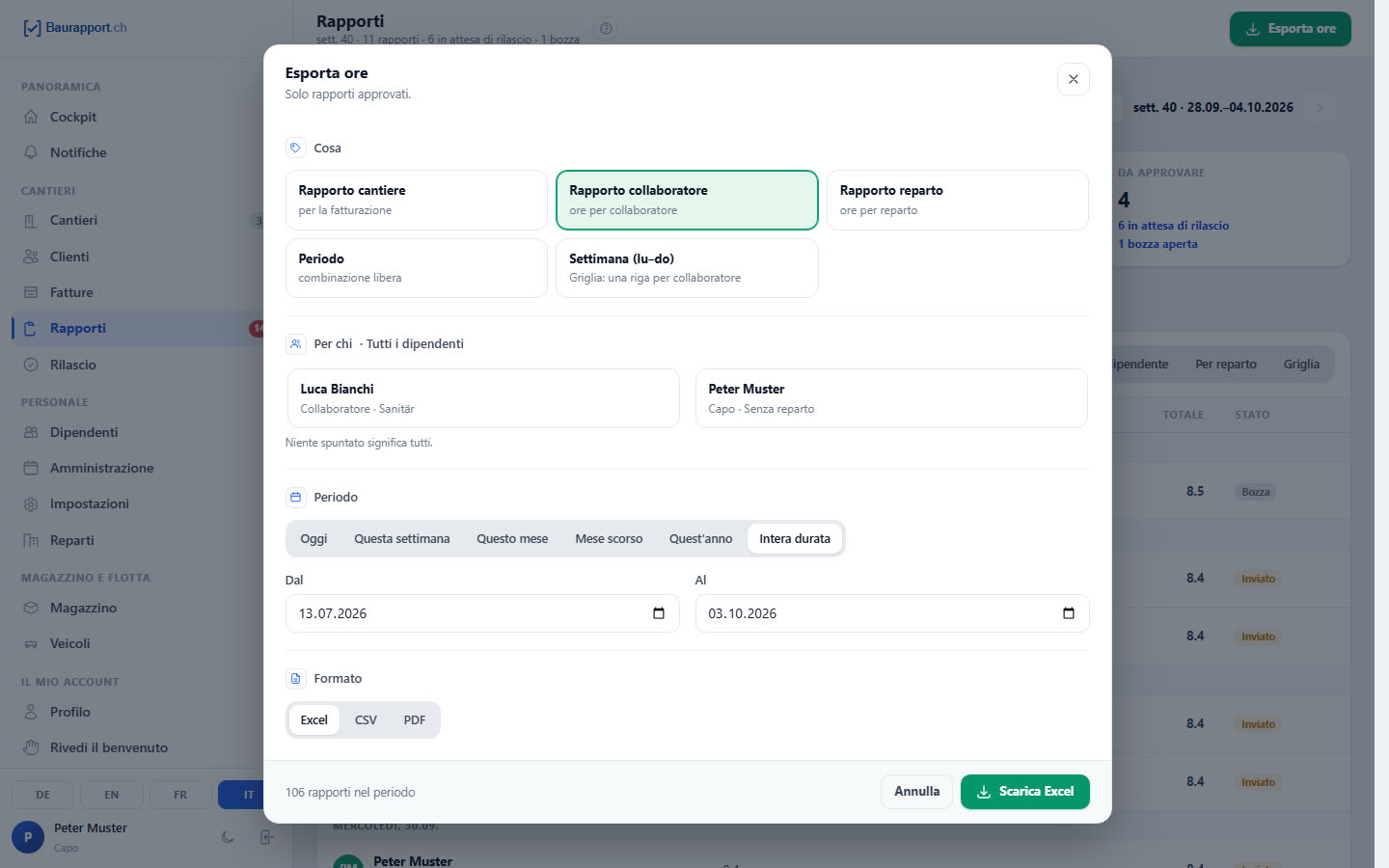Viewport: 1389px width, 868px height.
Task: Choose the Intera durata period tab
Action: pos(795,539)
